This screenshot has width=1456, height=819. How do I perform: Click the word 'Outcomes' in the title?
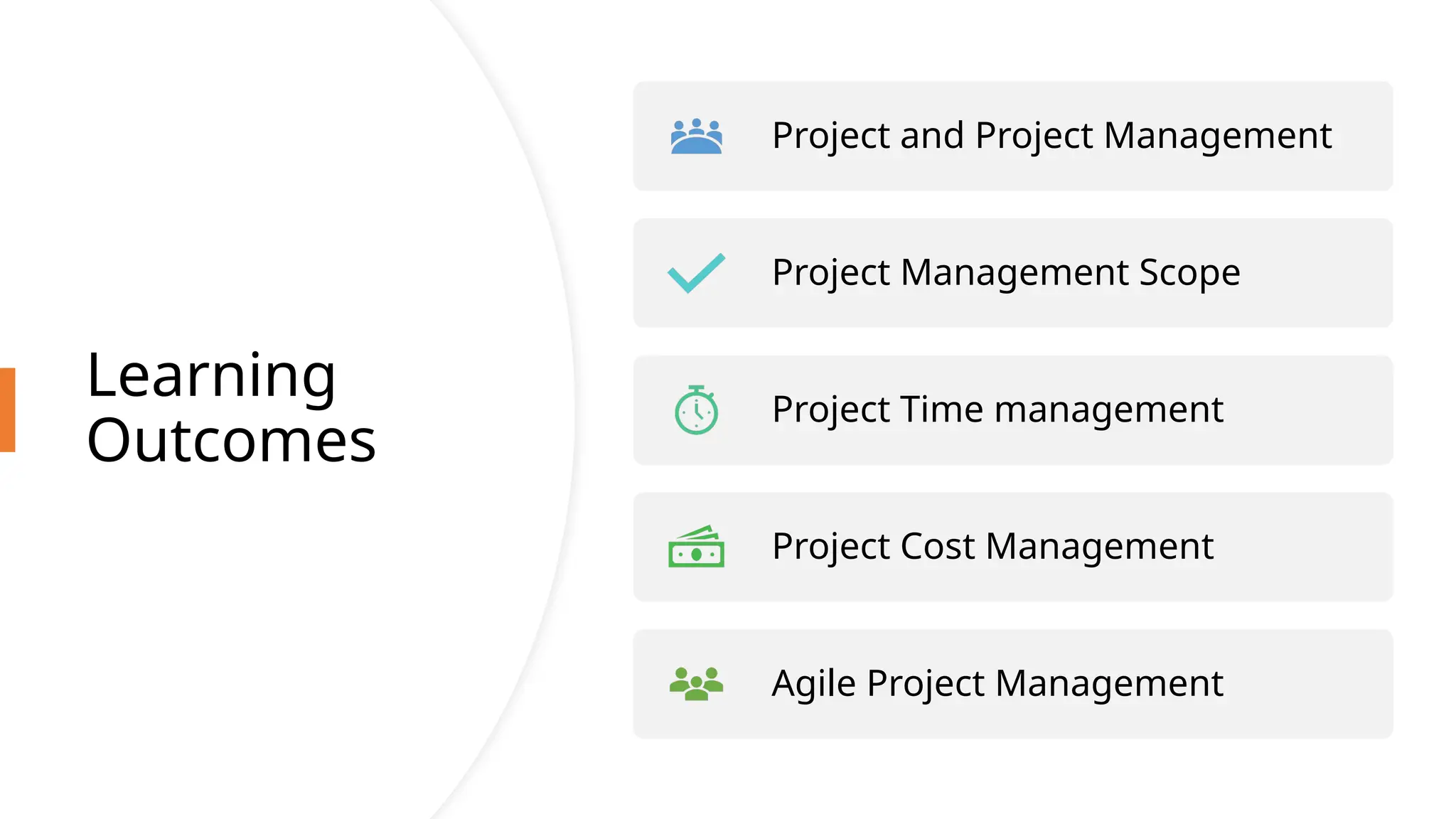[231, 441]
